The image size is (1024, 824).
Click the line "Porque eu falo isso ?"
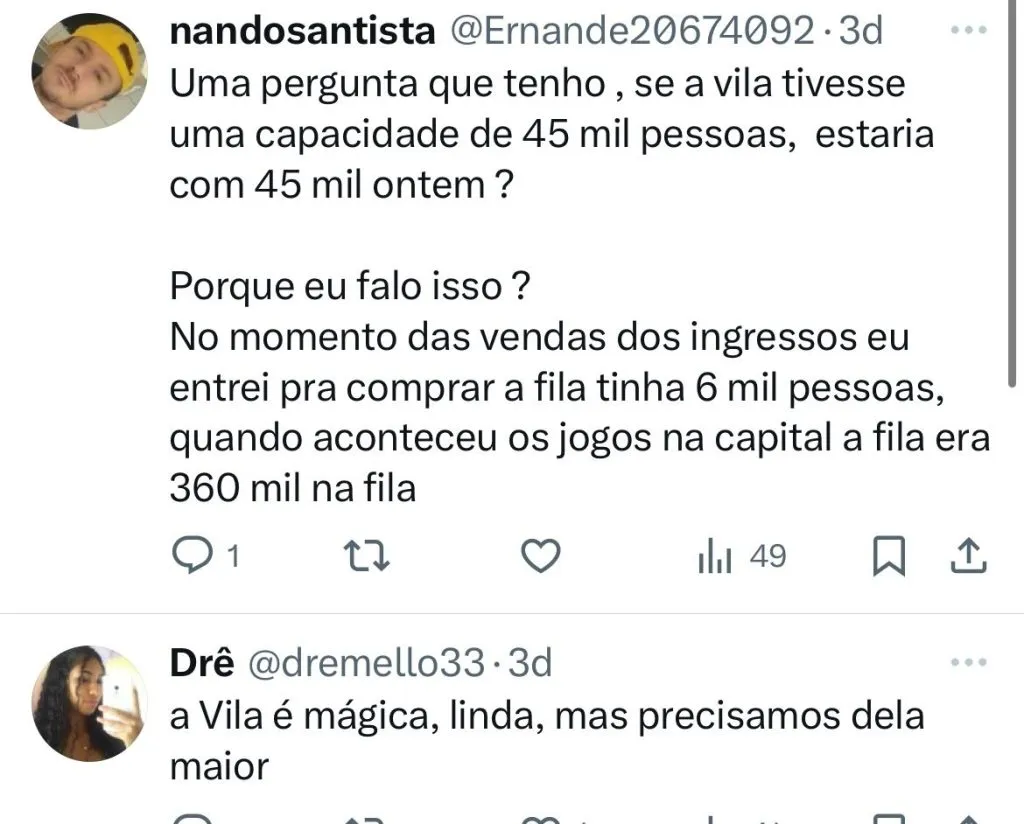click(349, 287)
